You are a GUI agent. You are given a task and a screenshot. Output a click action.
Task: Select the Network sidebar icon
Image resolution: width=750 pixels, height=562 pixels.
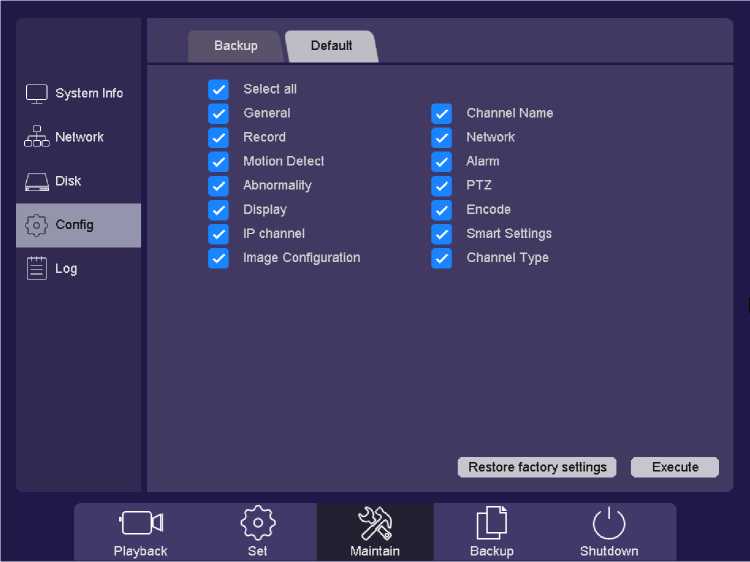click(37, 137)
